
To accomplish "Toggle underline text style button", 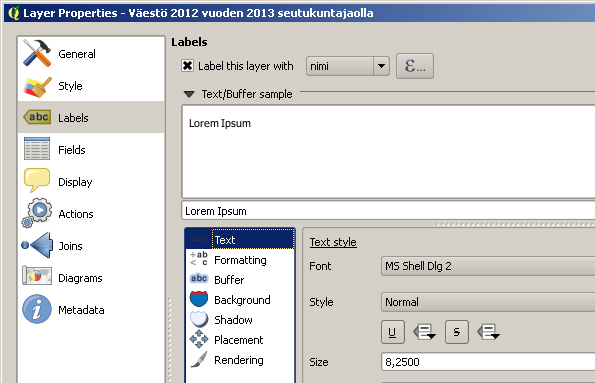I will (392, 332).
